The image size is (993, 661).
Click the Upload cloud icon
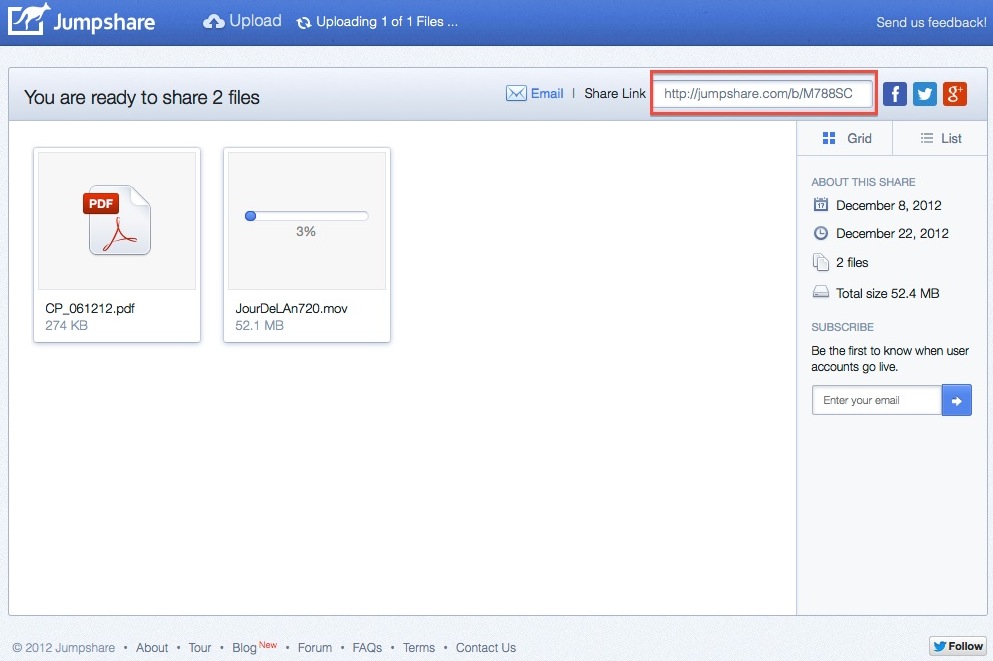point(213,21)
